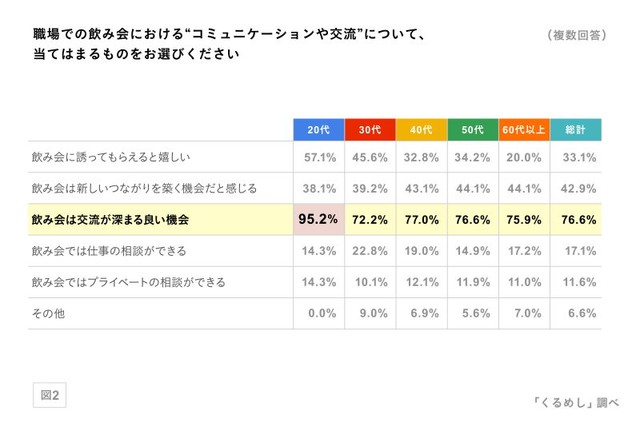Click the blue 20代 column header
Image resolution: width=640 pixels, height=426 pixels.
point(318,130)
